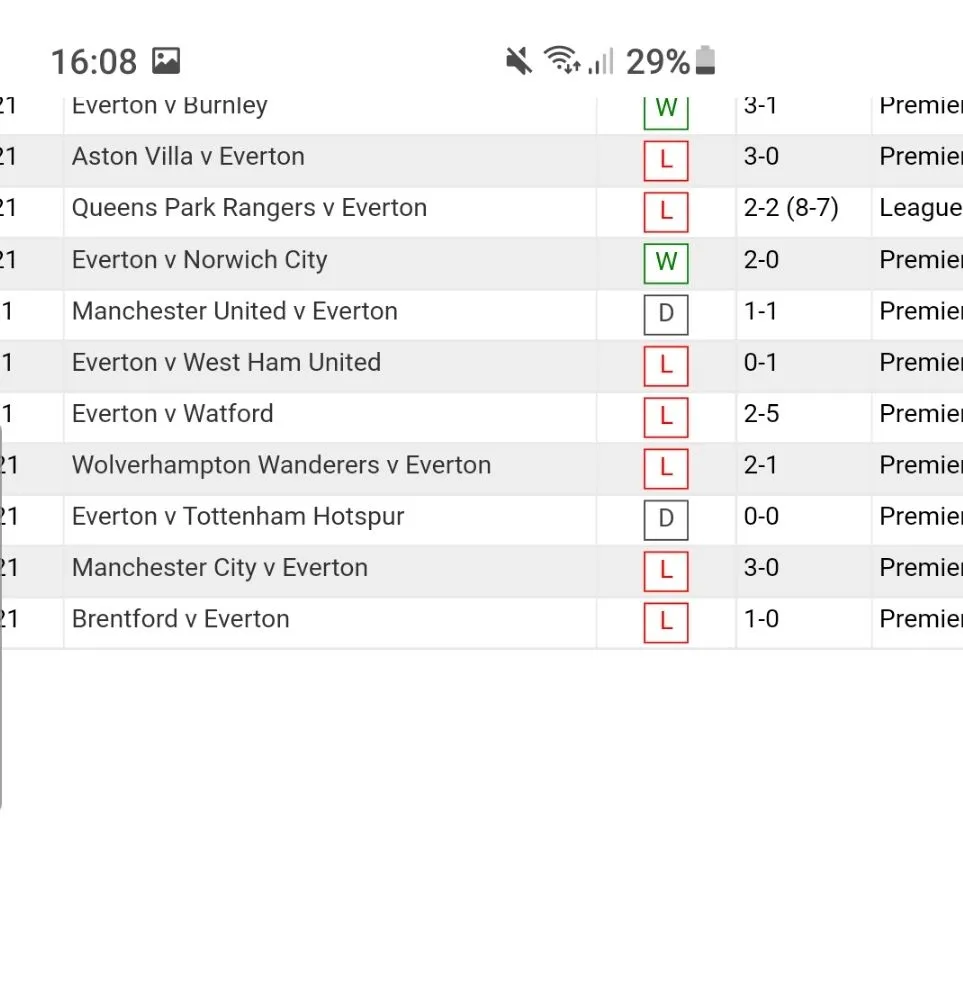
Task: Click the L badge for Everton v Watford
Action: tap(666, 416)
